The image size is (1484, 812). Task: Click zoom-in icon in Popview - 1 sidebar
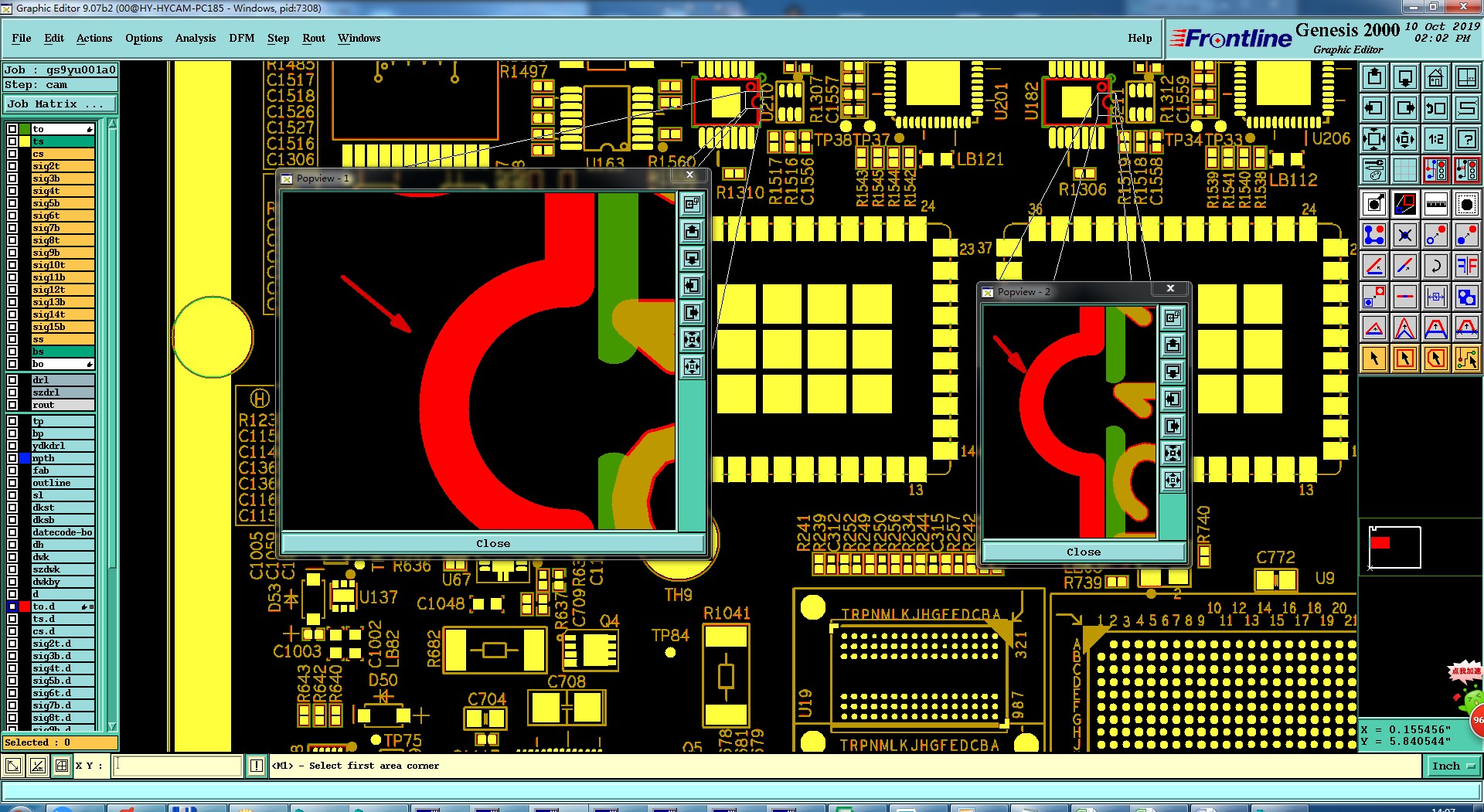[x=692, y=339]
